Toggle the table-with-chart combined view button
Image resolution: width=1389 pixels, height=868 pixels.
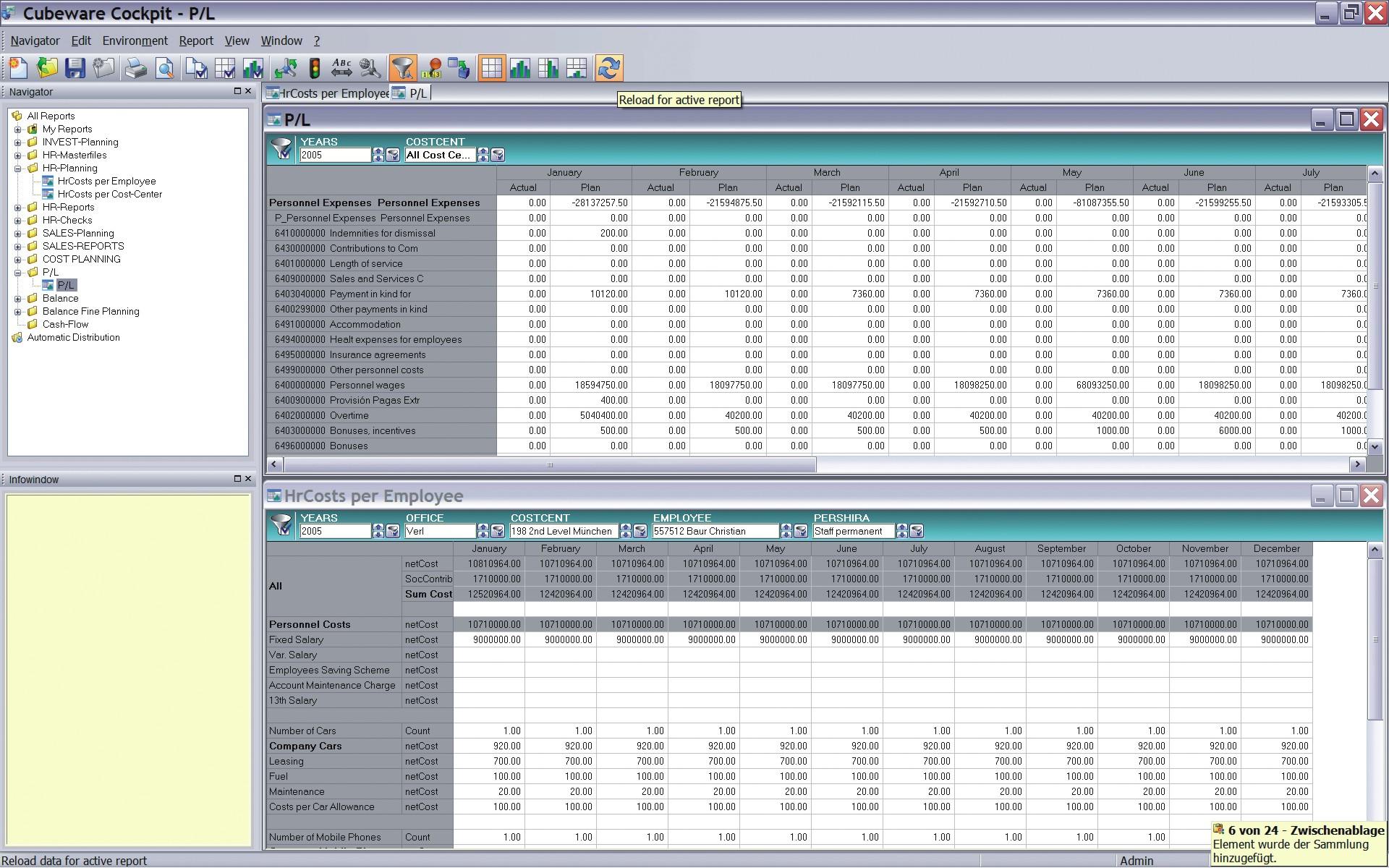(x=577, y=68)
